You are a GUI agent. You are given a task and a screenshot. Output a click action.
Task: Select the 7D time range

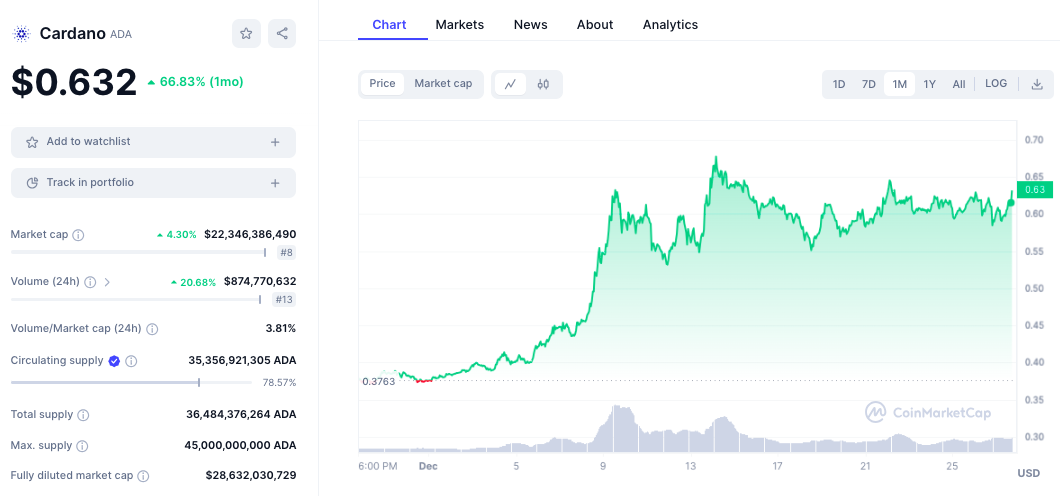[869, 84]
